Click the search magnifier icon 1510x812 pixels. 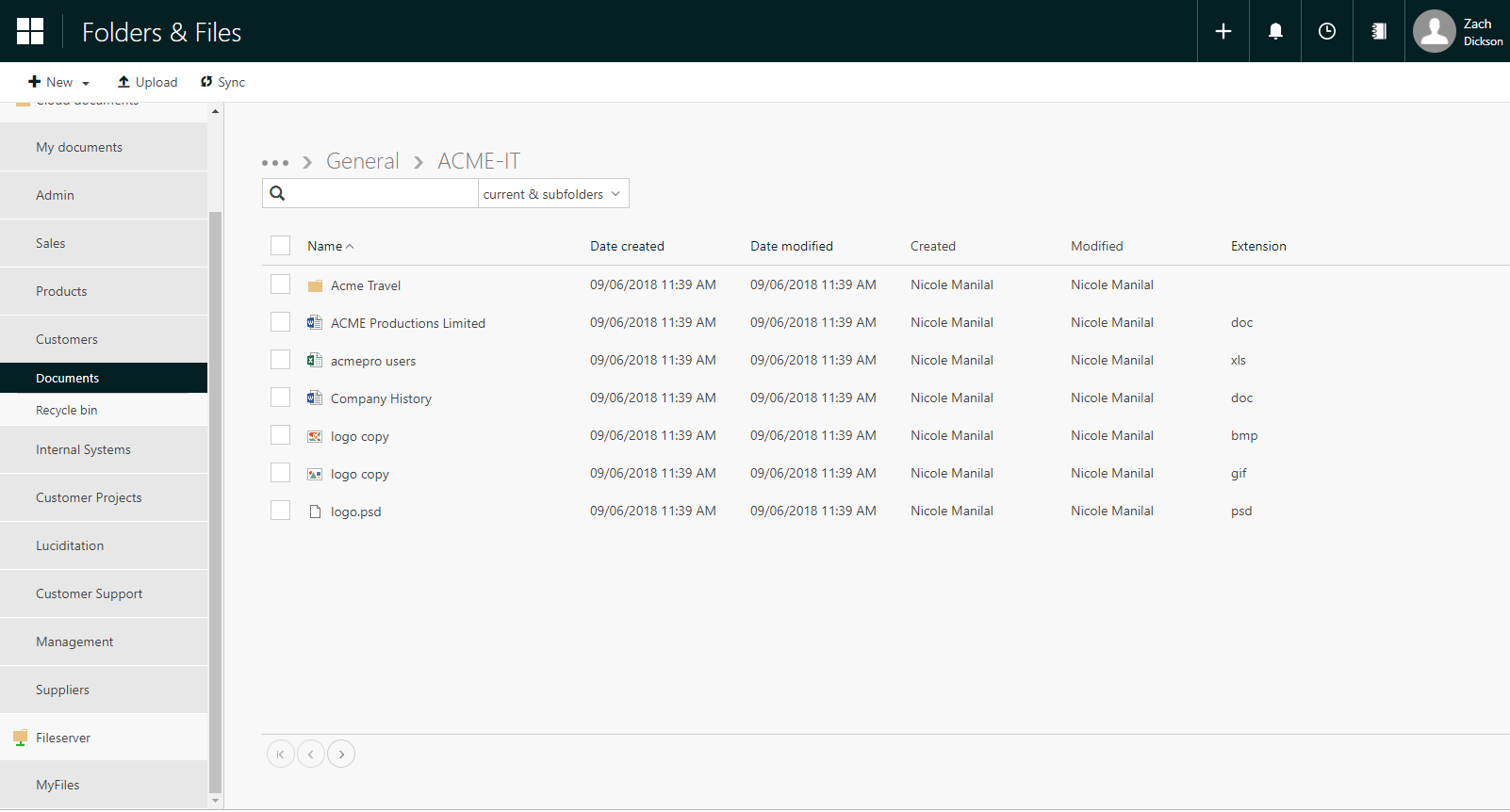point(277,193)
